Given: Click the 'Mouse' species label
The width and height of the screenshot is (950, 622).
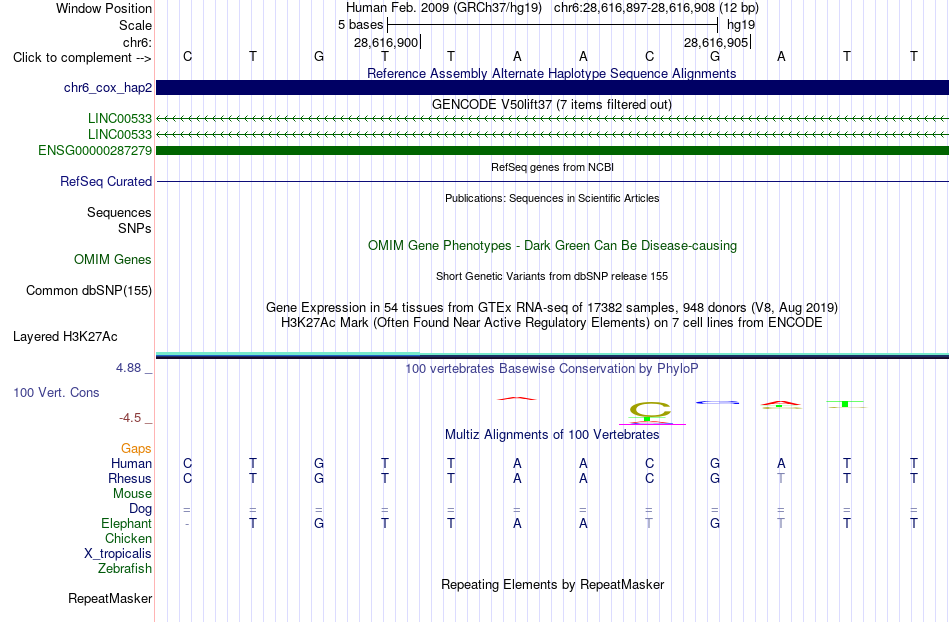Looking at the screenshot, I should pyautogui.click(x=132, y=493).
